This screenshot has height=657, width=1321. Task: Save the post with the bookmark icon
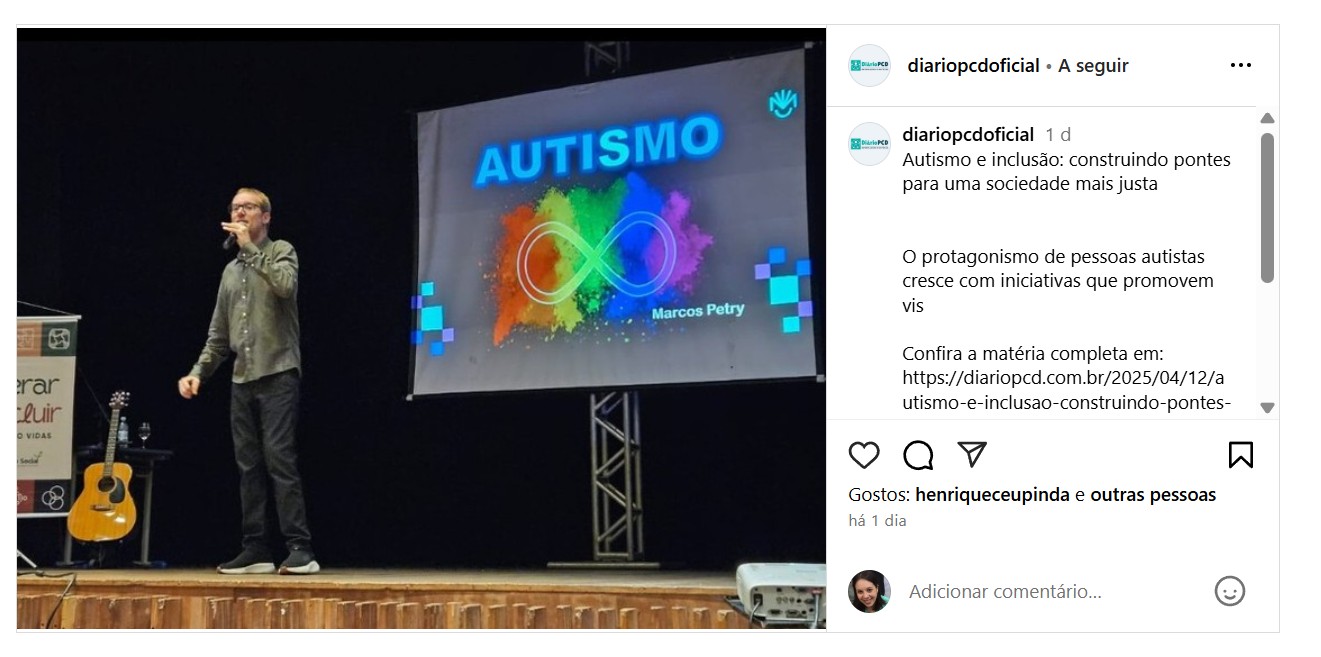click(x=1240, y=456)
